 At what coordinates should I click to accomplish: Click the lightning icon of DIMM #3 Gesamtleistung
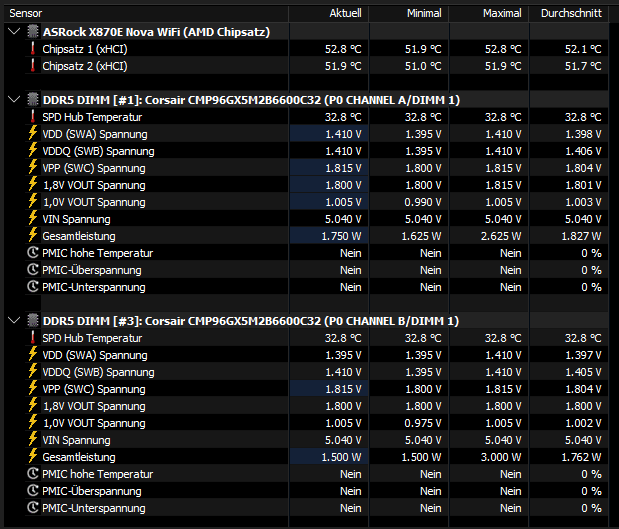33,456
